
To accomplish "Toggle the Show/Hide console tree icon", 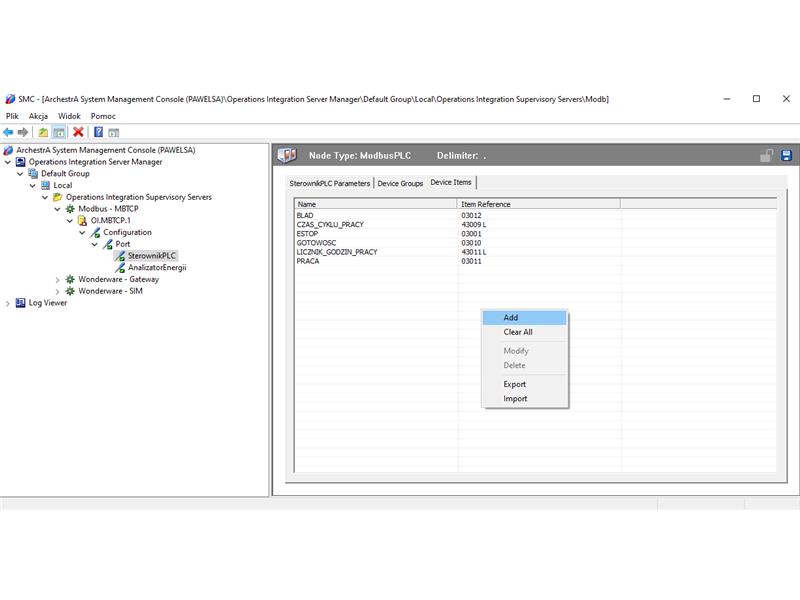I will (59, 132).
